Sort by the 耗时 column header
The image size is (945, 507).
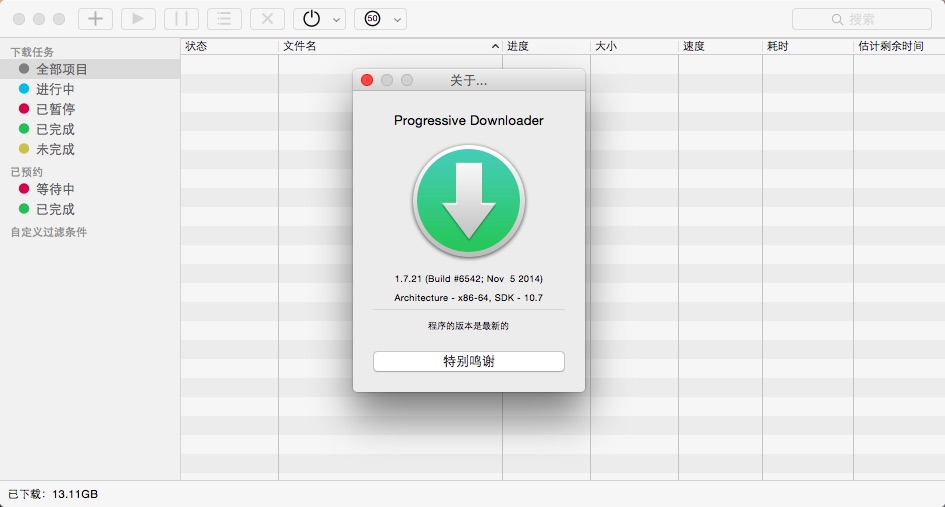[808, 46]
